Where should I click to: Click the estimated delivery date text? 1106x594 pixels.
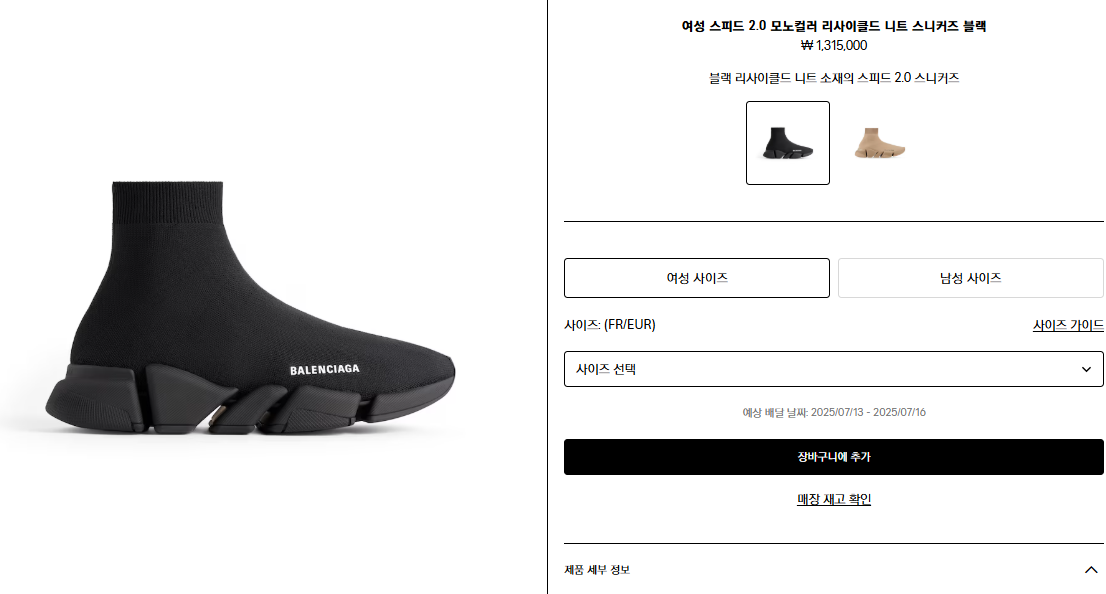click(x=834, y=412)
